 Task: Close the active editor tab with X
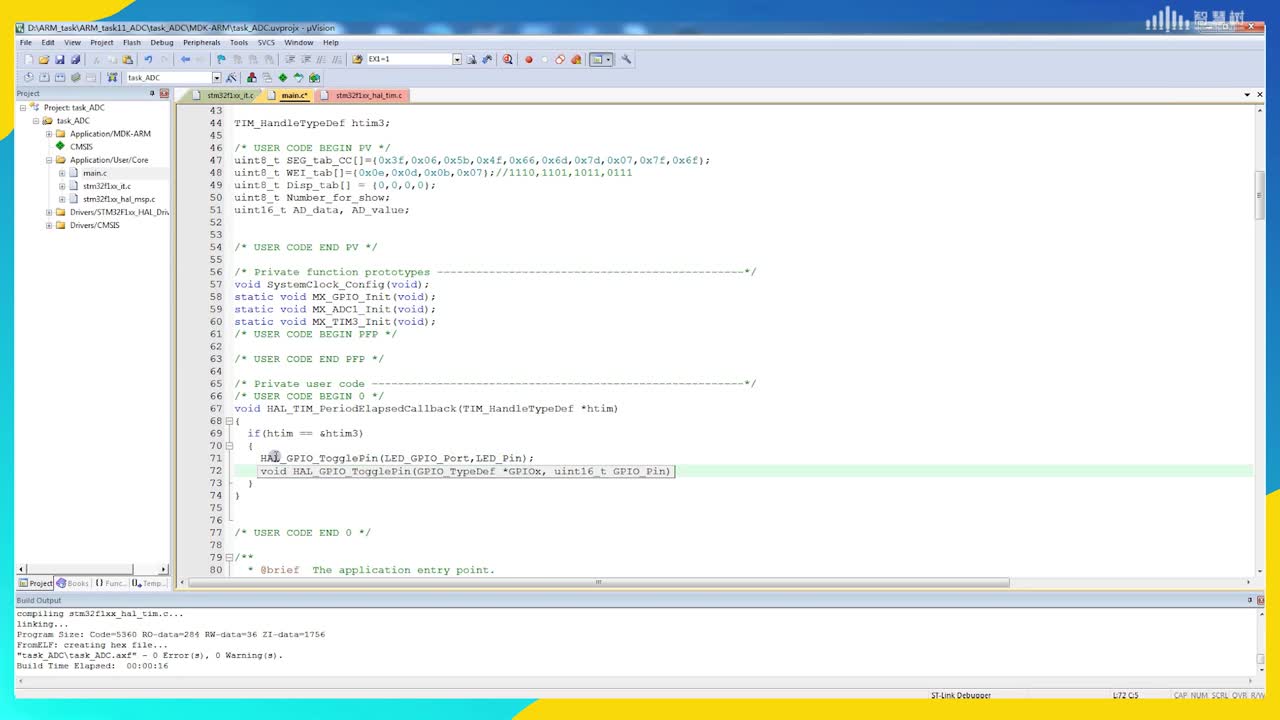1258,95
